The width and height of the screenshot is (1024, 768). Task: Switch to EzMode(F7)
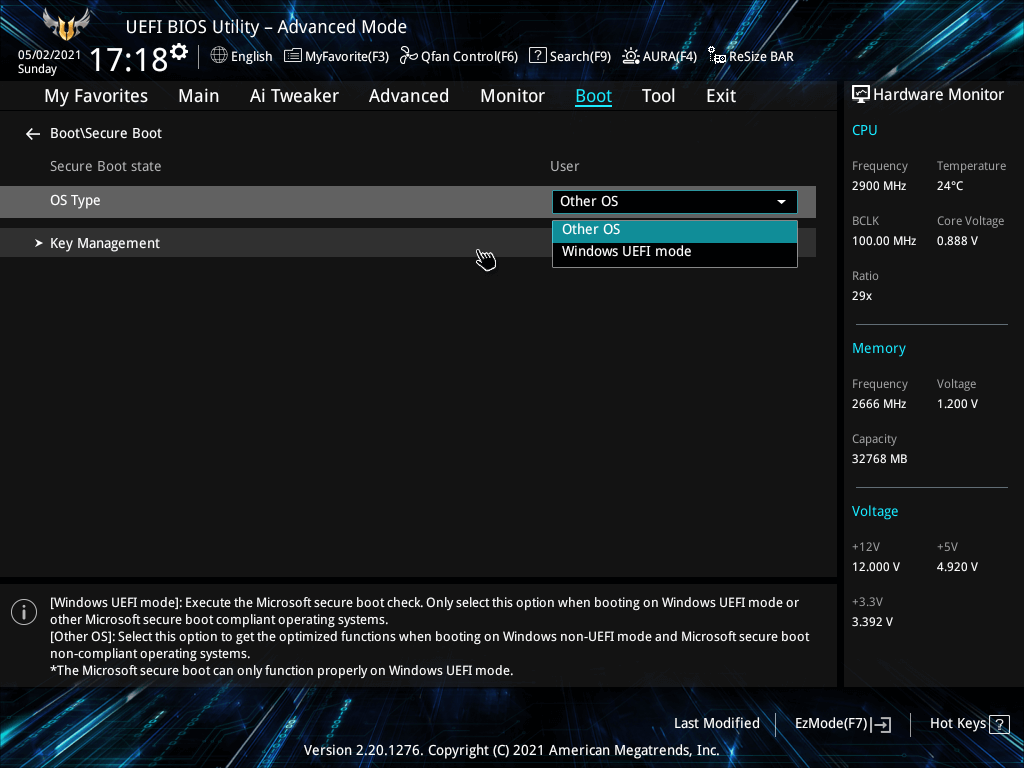(842, 724)
